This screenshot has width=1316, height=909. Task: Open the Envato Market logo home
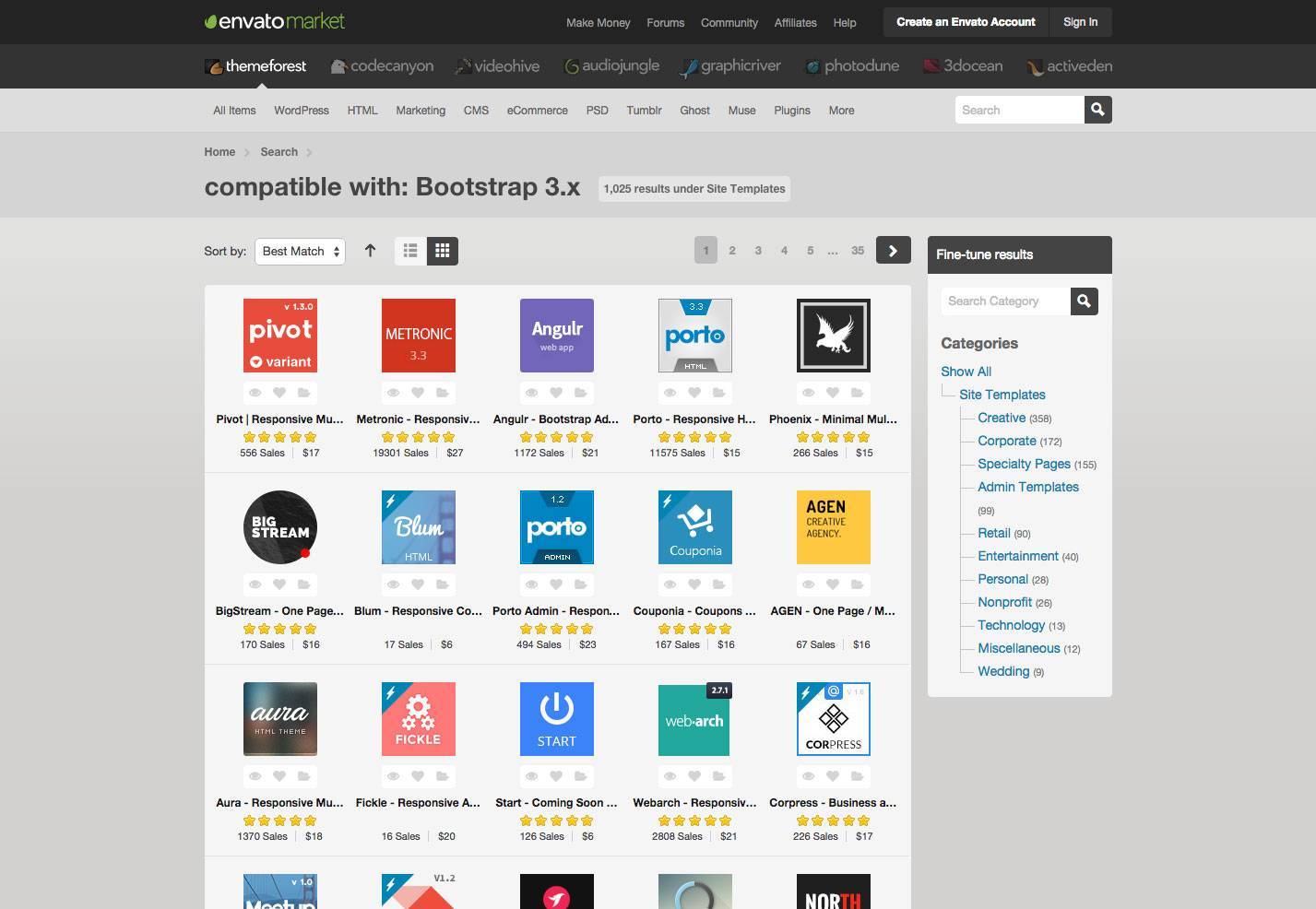[275, 21]
